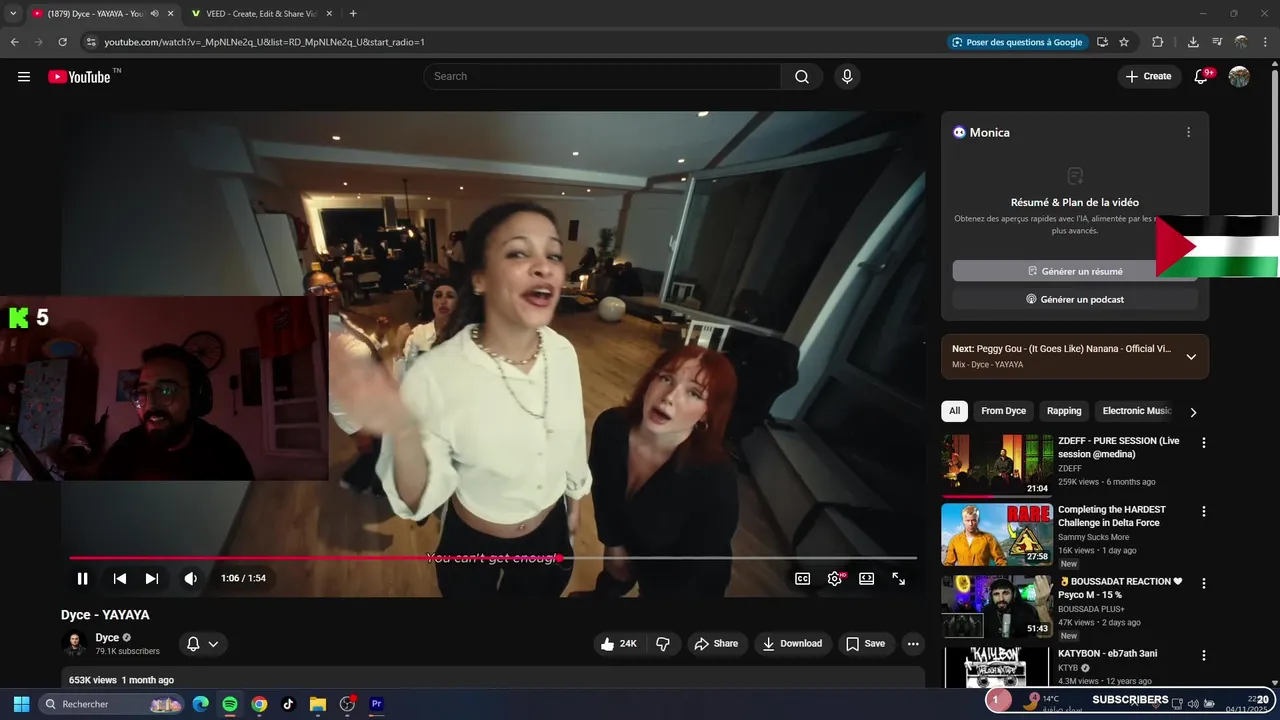1280x720 pixels.
Task: Open Monica panel options menu
Action: [1188, 132]
